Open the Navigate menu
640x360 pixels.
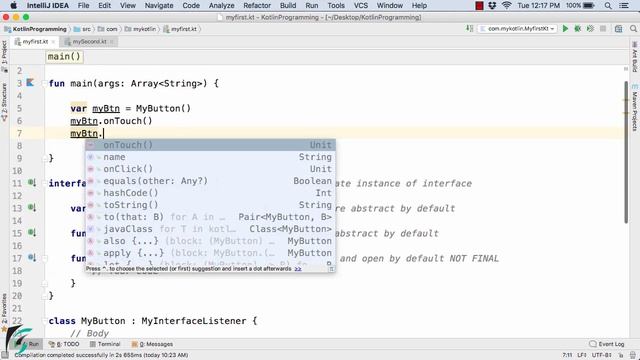click(x=159, y=5)
